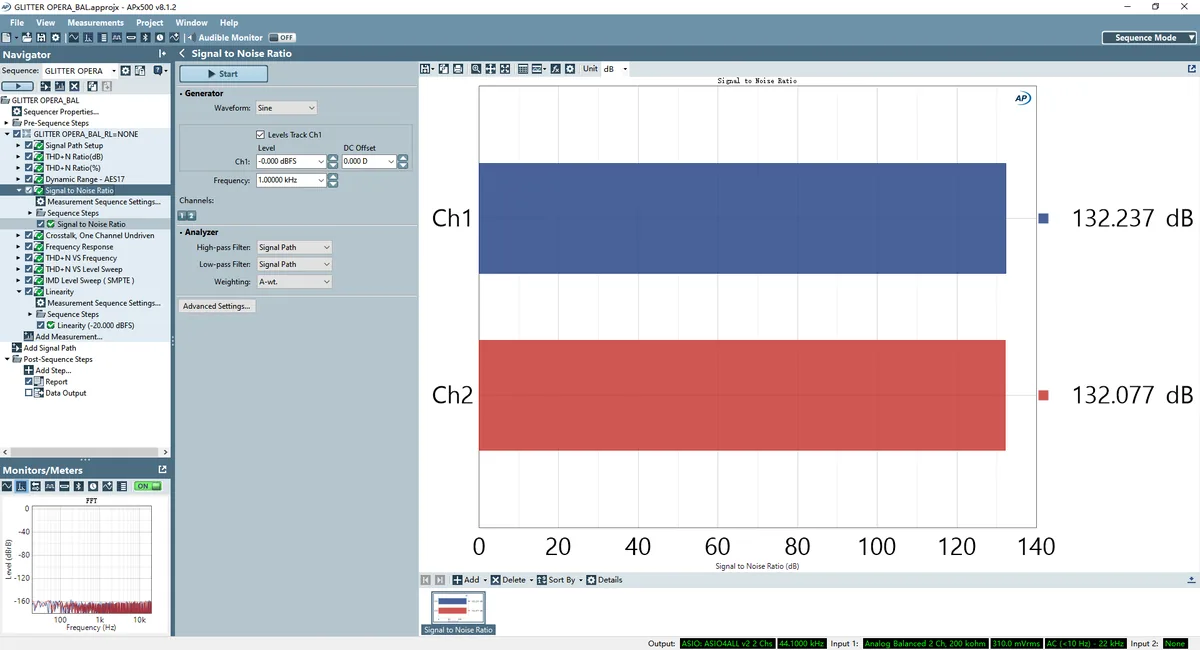Click the red Ch2 legend swatch

[1044, 395]
